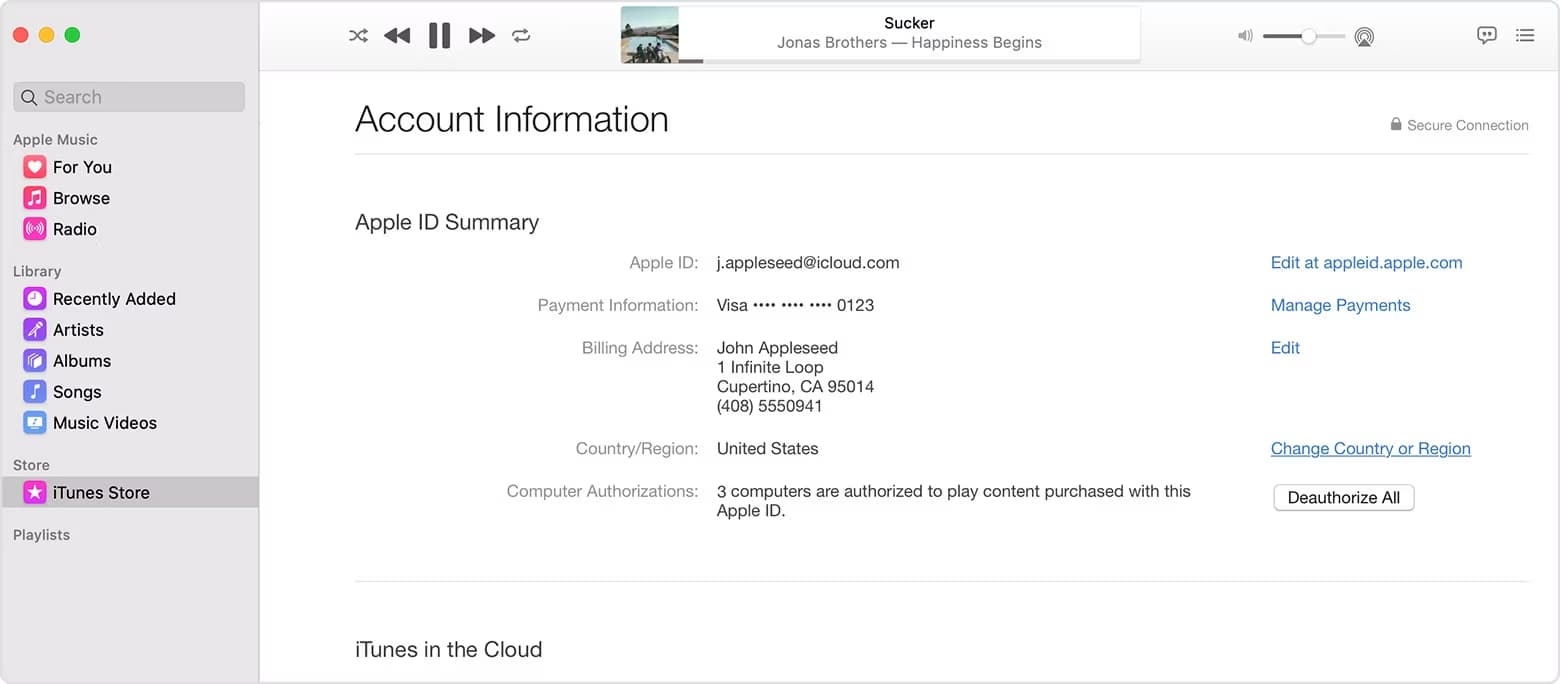Screen dimensions: 1560x684
Task: Pause the currently playing song
Action: coord(439,36)
